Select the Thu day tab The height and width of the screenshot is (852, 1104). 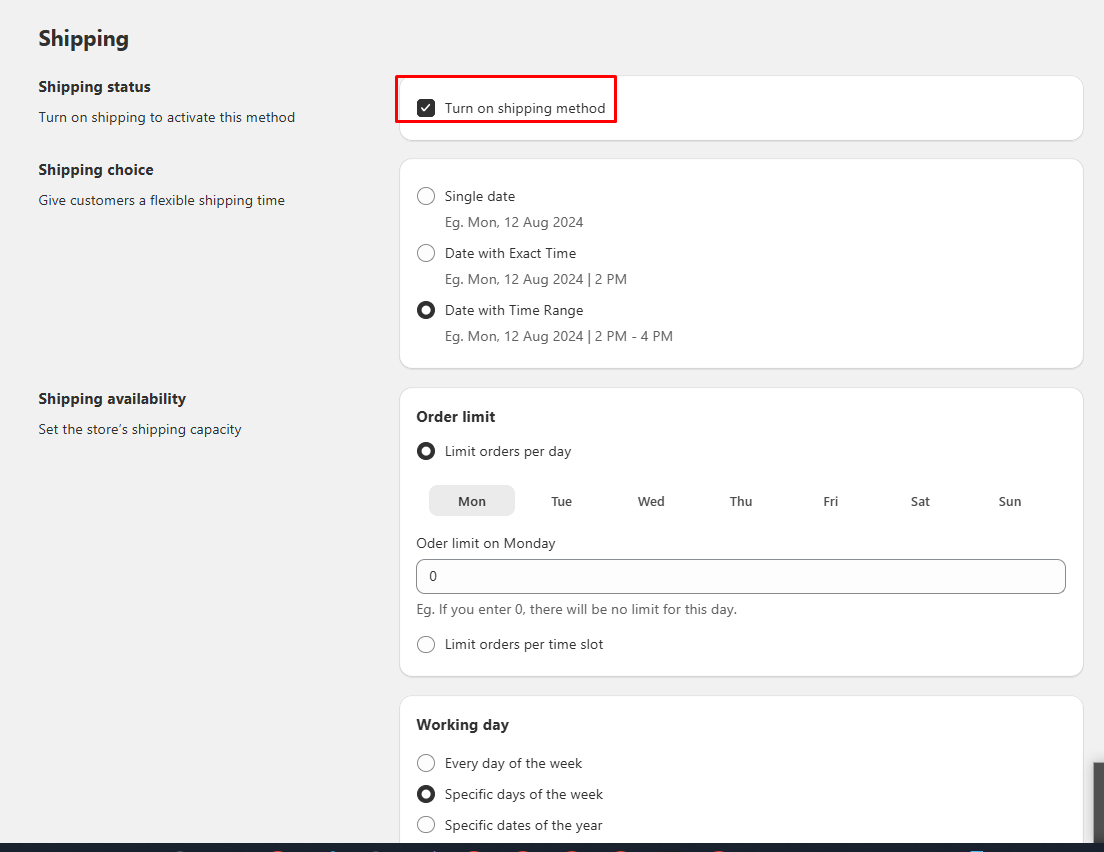[x=741, y=501]
